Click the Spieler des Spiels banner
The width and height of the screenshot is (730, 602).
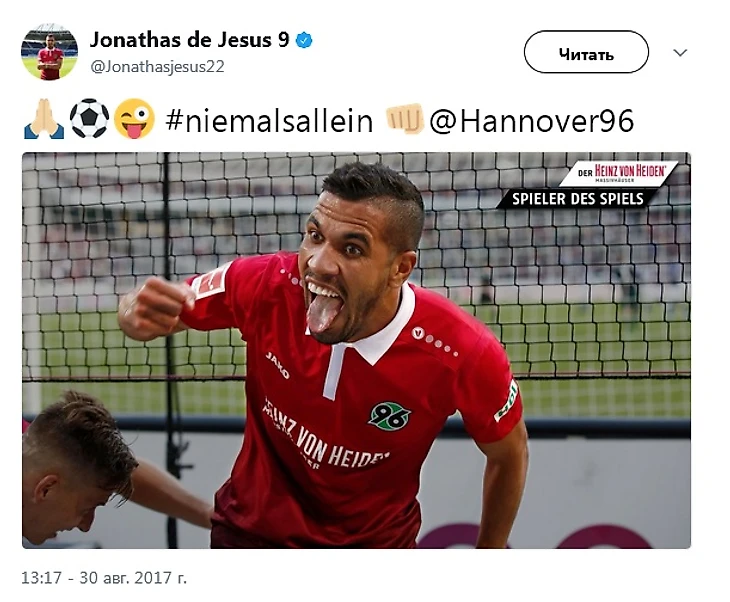point(577,199)
